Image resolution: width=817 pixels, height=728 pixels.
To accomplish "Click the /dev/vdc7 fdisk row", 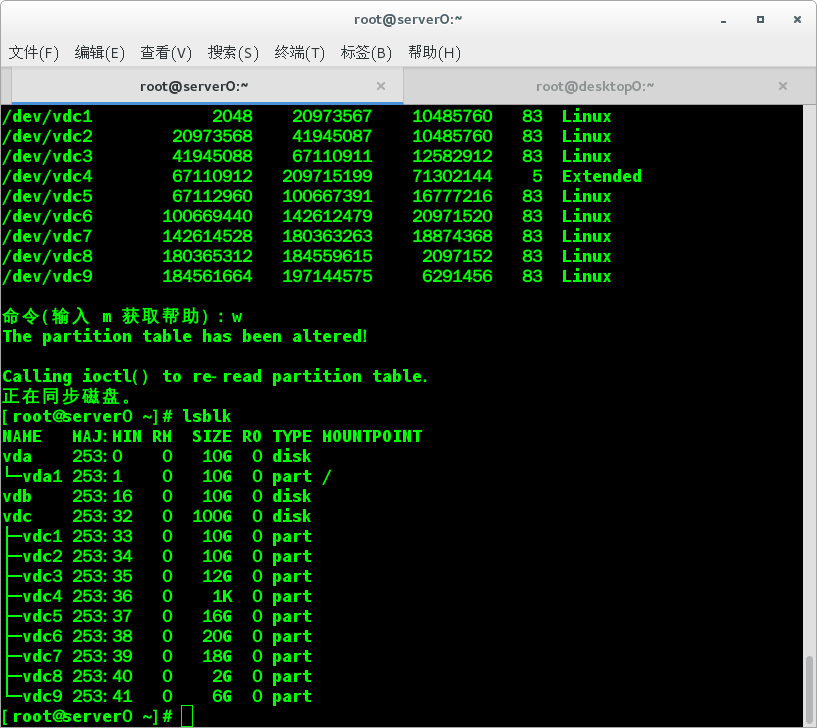I will click(306, 237).
